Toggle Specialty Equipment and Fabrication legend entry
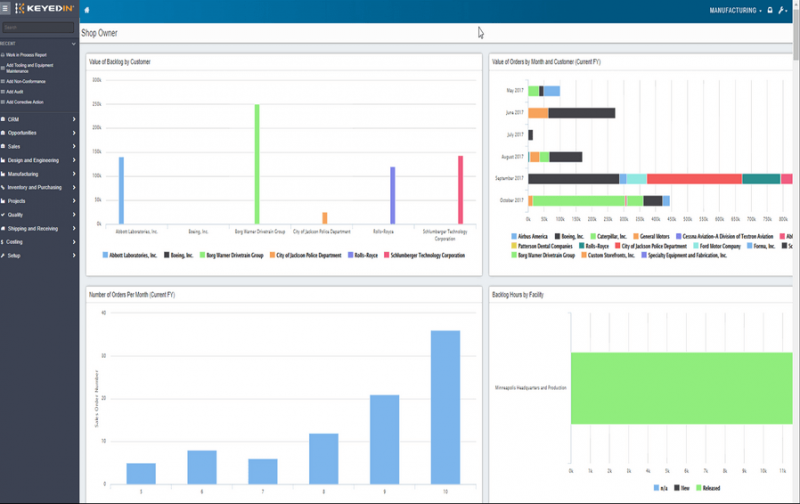 [x=684, y=255]
